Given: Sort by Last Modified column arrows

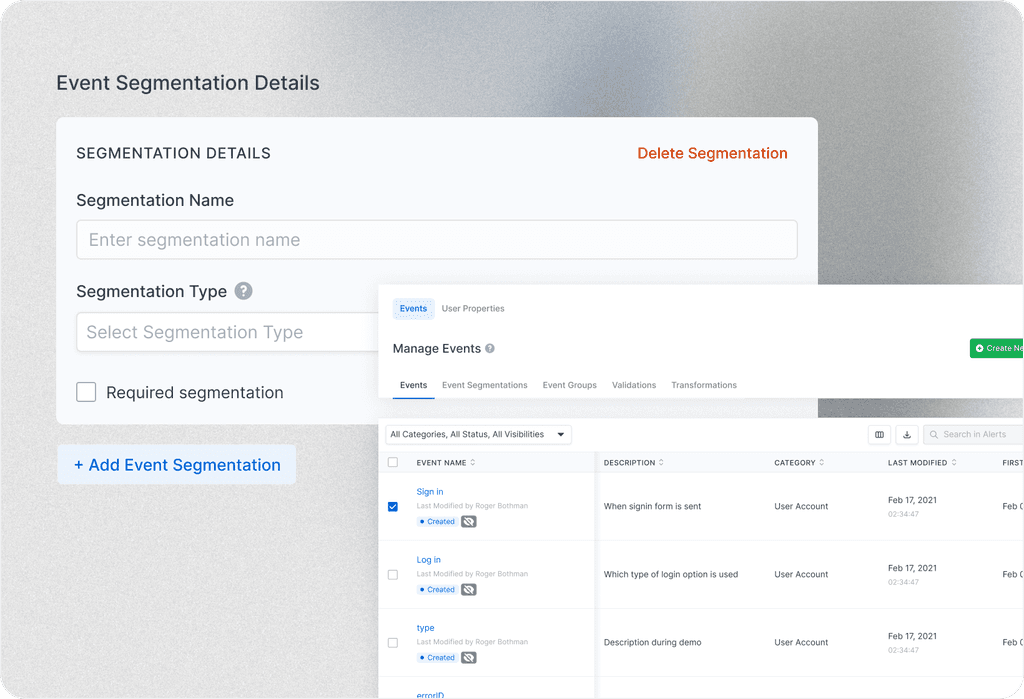Looking at the screenshot, I should coord(954,463).
